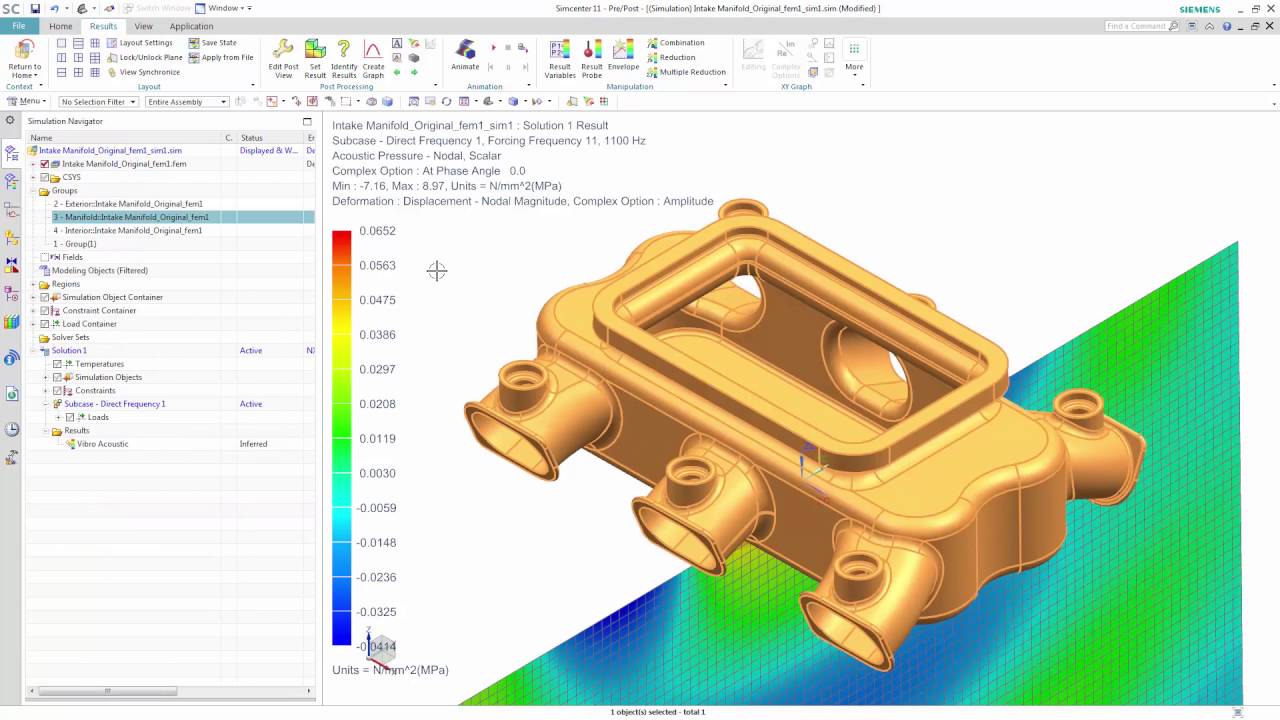
Task: Click the Save icon in title bar
Action: point(35,8)
